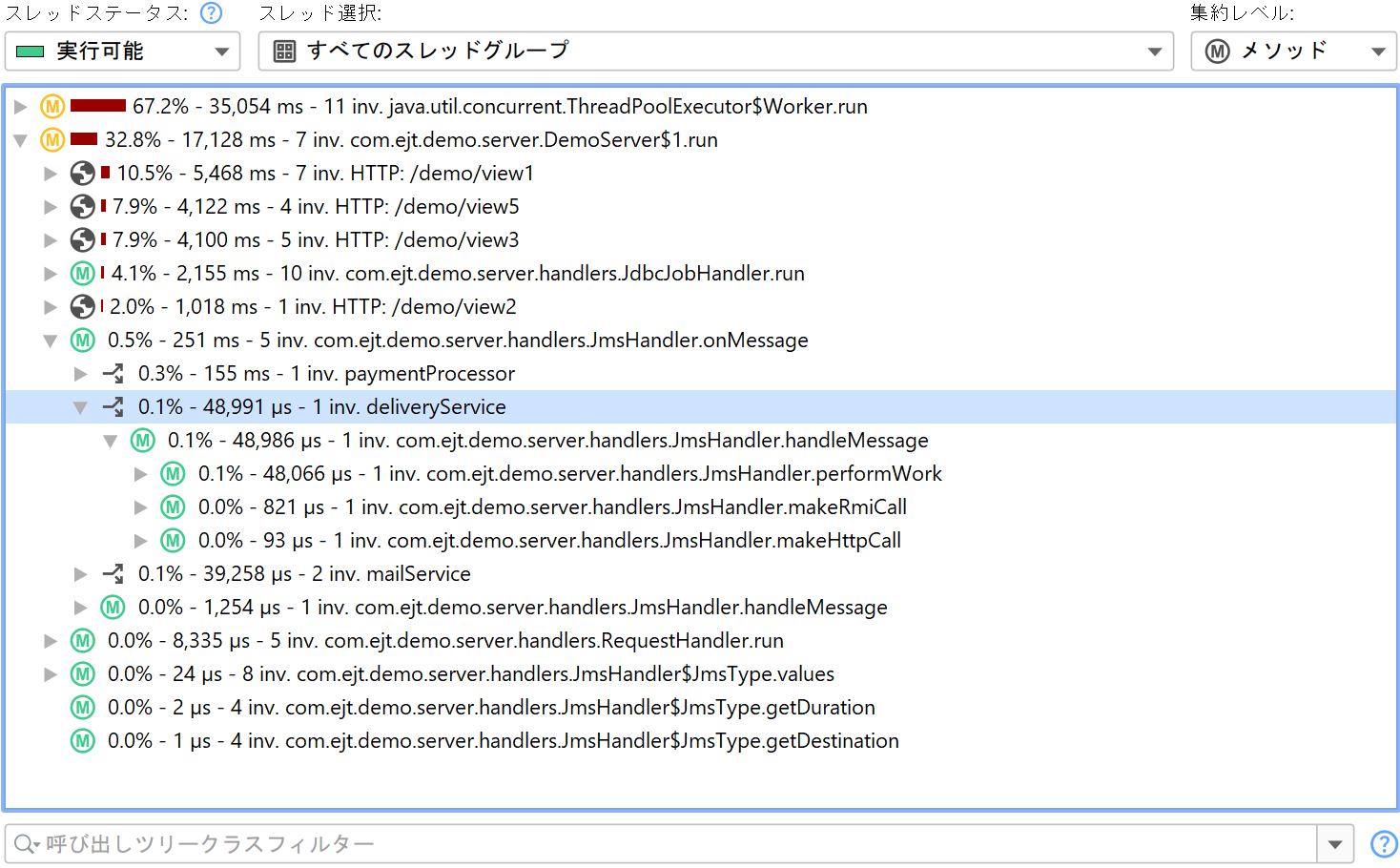The image size is (1400, 868).
Task: Click the split-arrow icon of deliveryService
Action: 113,407
